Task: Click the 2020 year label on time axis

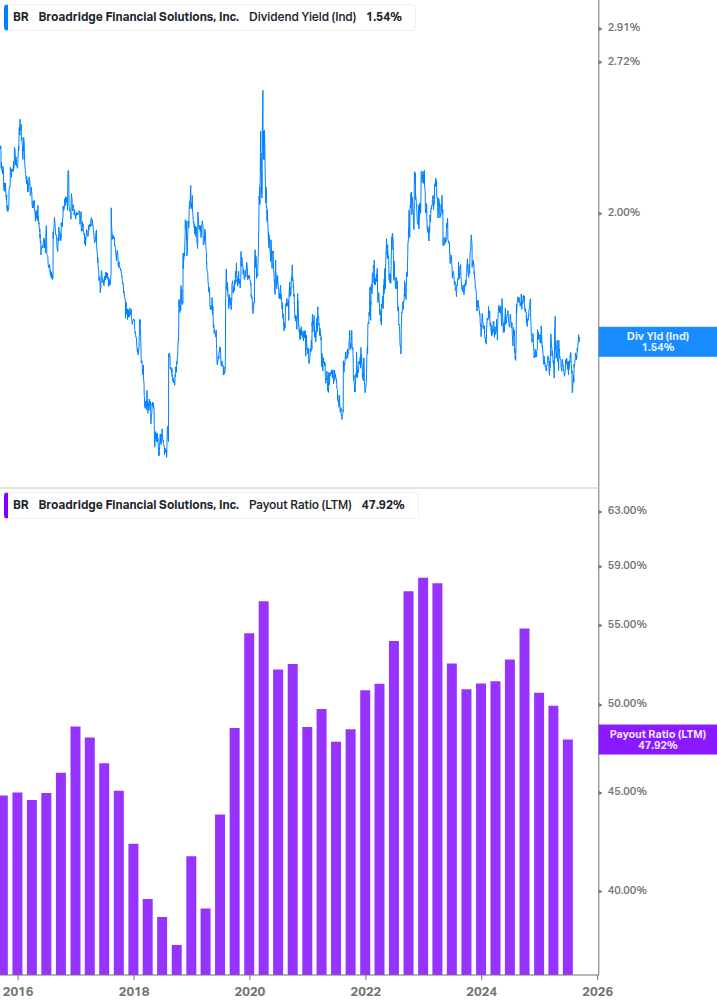Action: (250, 992)
